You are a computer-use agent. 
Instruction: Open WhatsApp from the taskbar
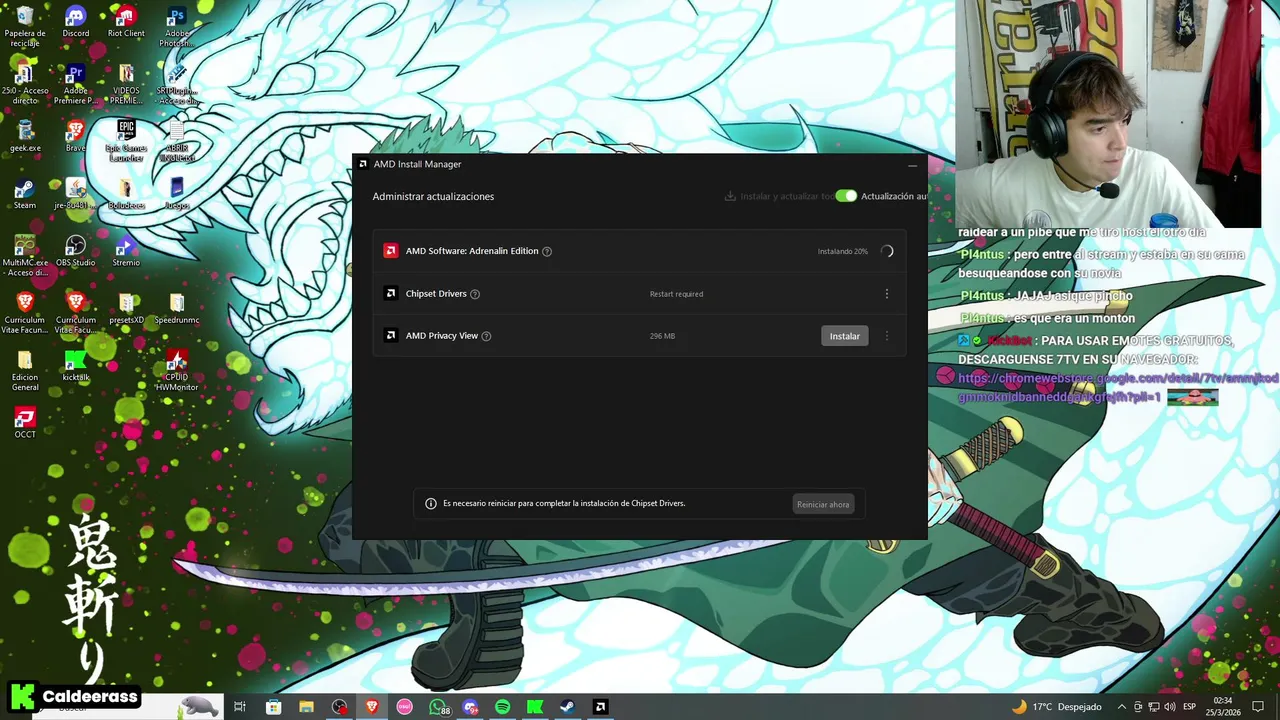tap(438, 707)
